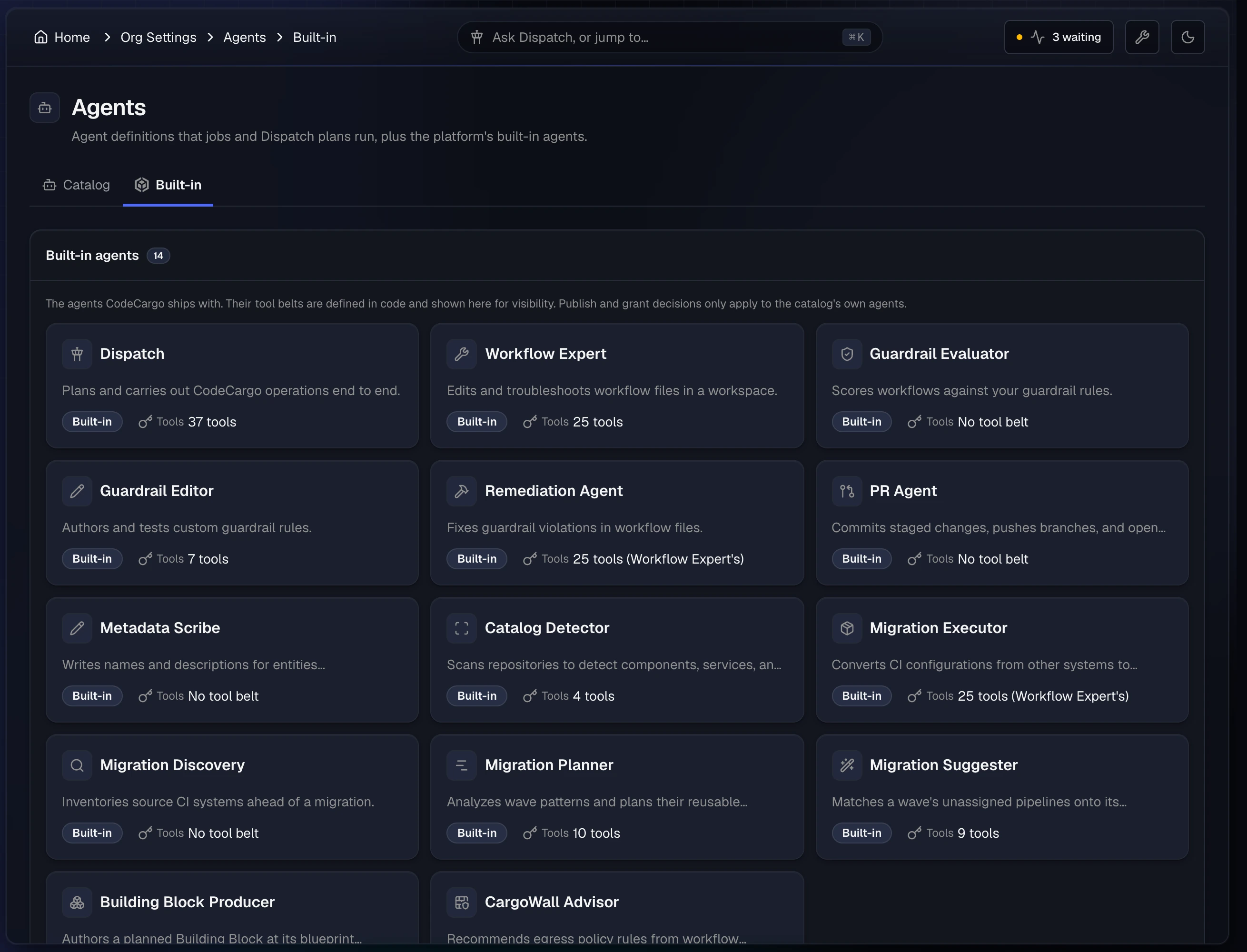Screen dimensions: 1247x952
Task: Click the tools icon on Migration Suggester card
Action: coord(914,833)
